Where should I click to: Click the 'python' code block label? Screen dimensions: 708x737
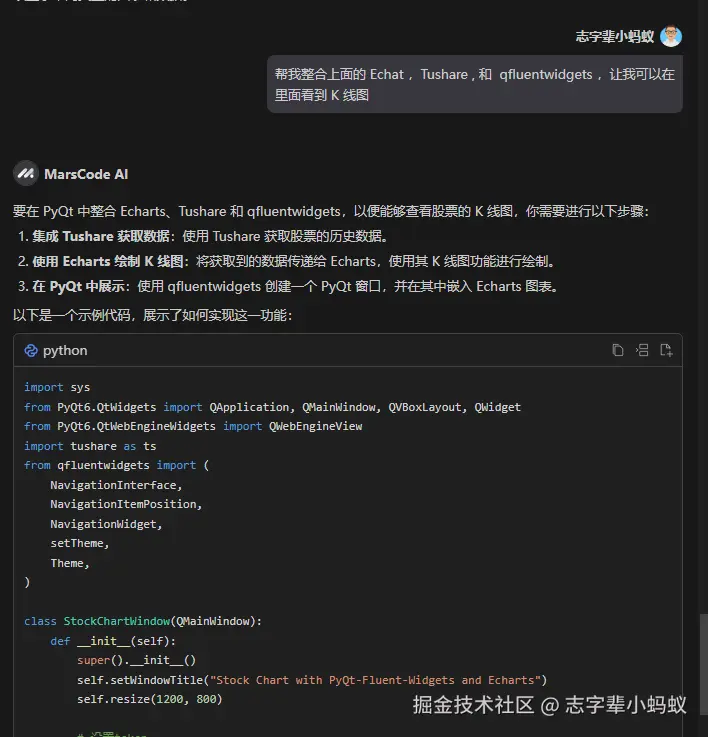(x=65, y=351)
